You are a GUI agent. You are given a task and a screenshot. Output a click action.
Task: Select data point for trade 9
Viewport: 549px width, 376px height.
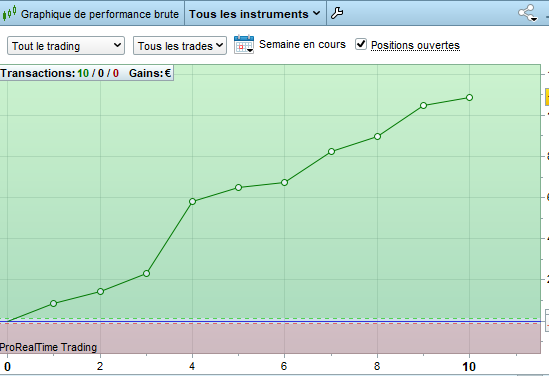point(424,106)
